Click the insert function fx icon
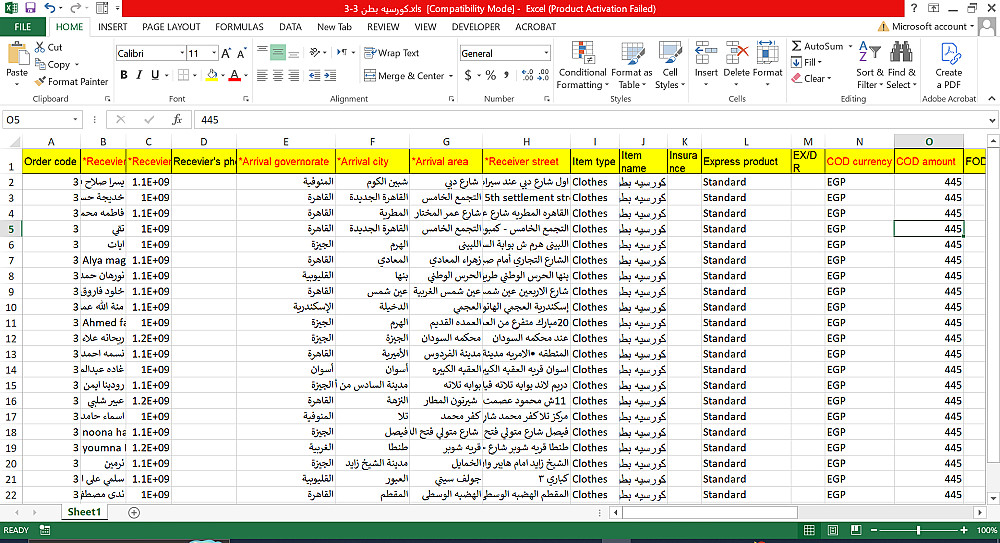Image resolution: width=1000 pixels, height=543 pixels. coord(177,120)
